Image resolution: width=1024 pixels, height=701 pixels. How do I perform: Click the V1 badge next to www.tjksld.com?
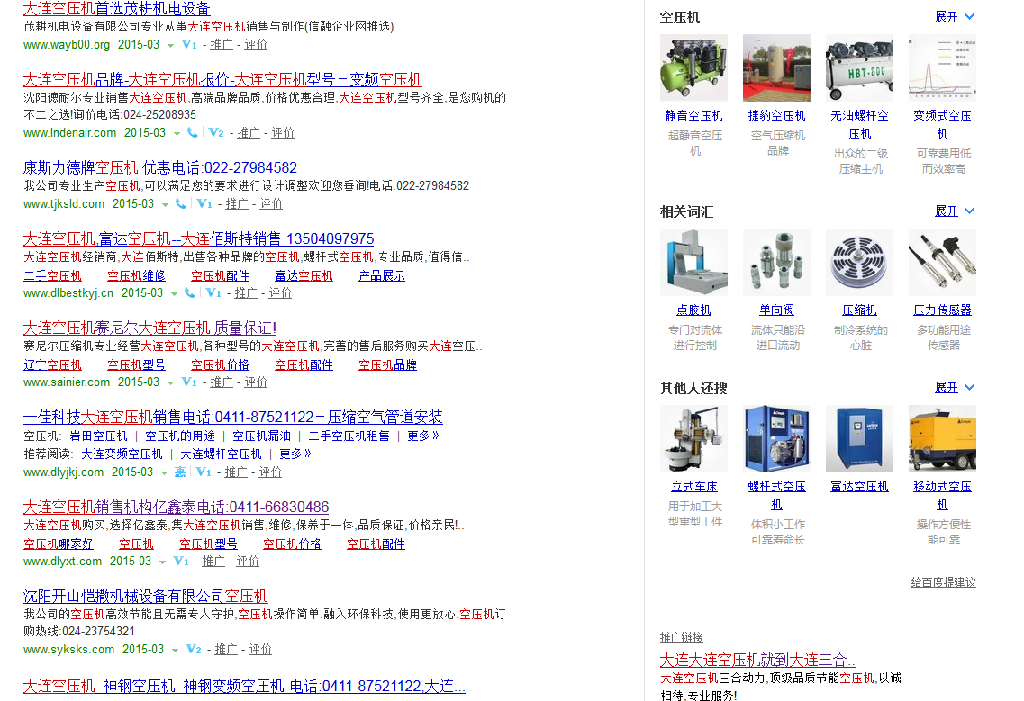tap(205, 204)
